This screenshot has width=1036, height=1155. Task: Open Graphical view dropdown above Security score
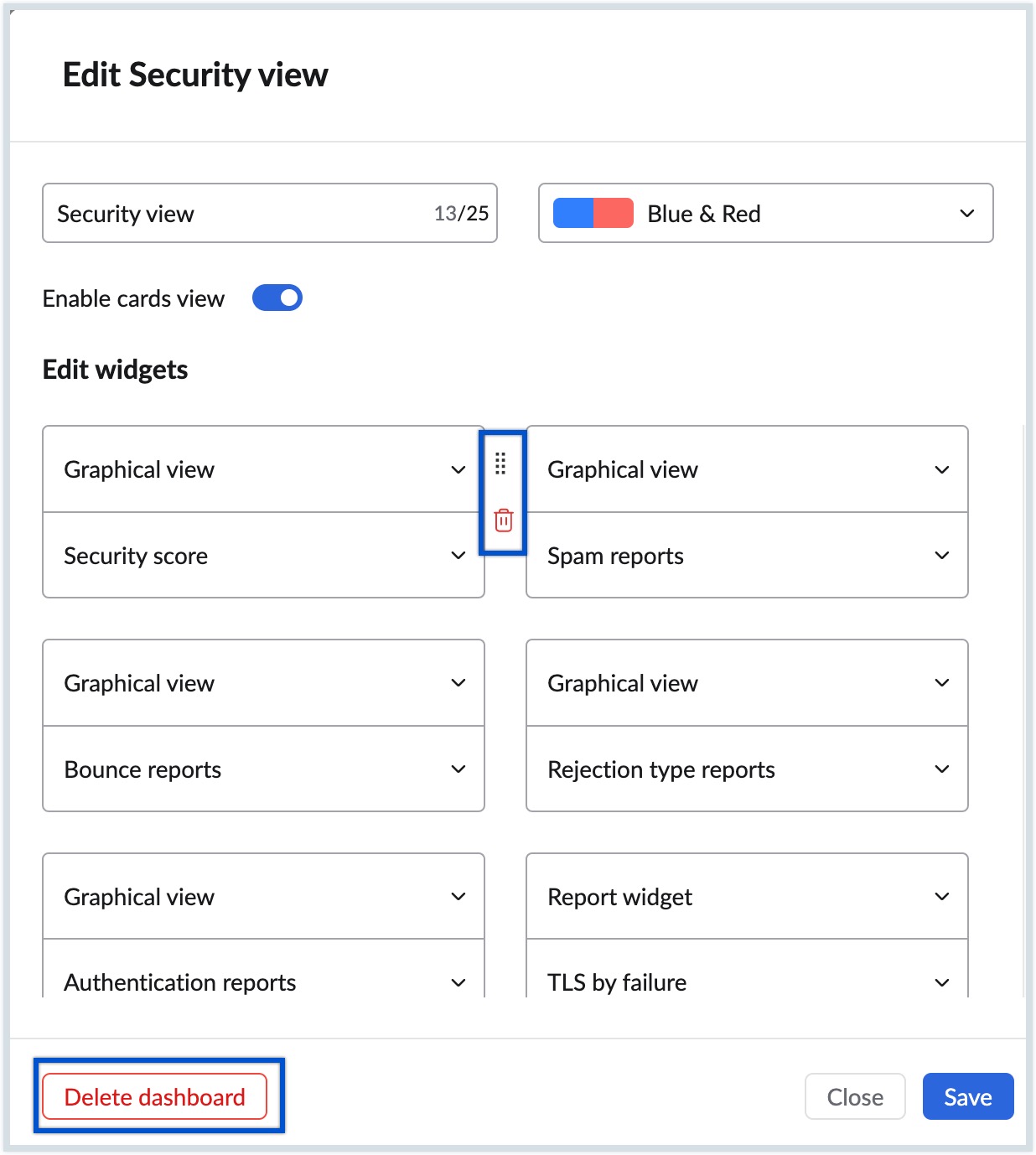(x=263, y=469)
